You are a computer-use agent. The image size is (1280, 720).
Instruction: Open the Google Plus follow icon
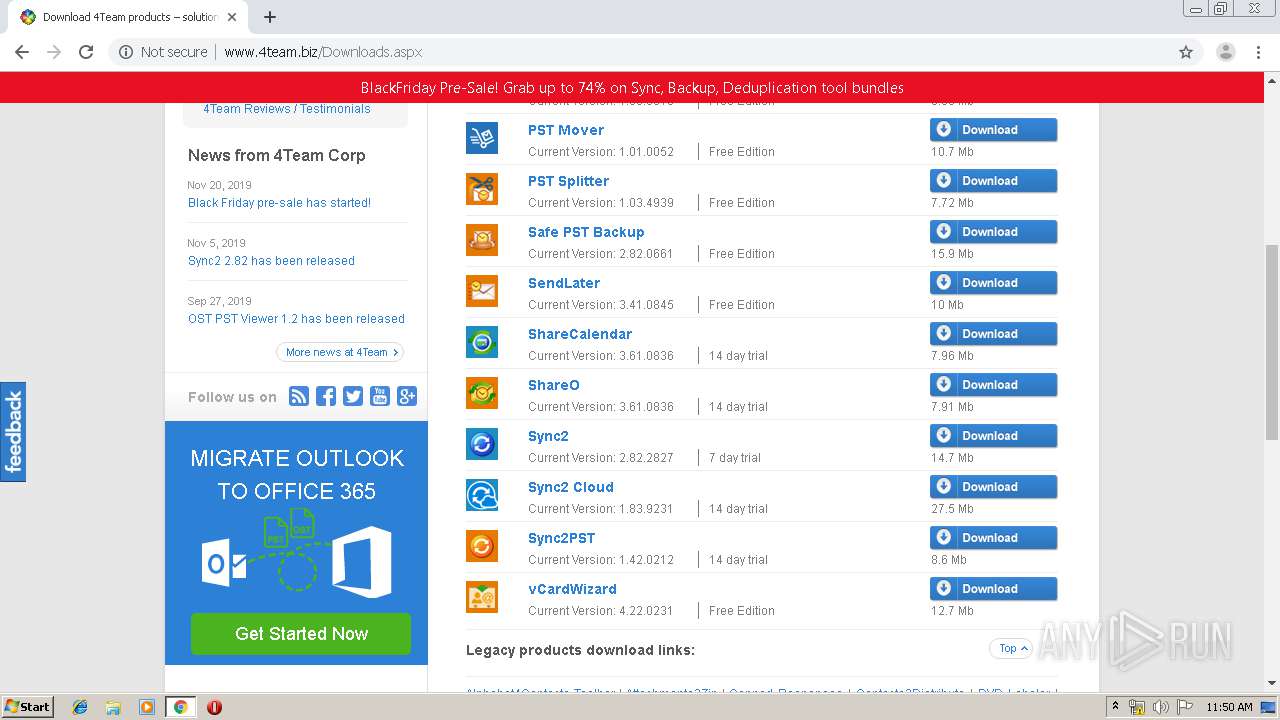click(x=407, y=396)
